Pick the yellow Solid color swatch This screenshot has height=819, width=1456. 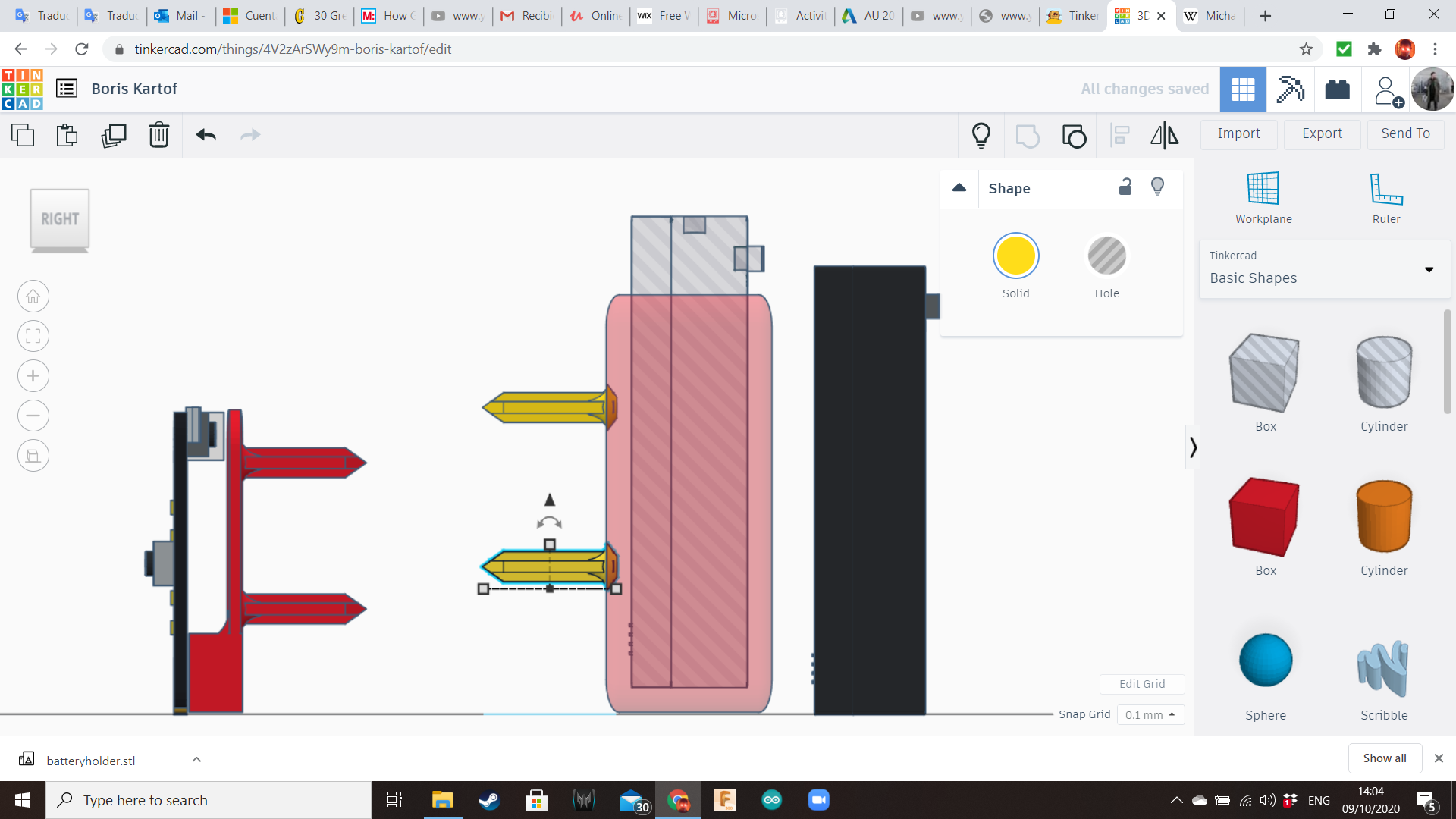coord(1015,256)
